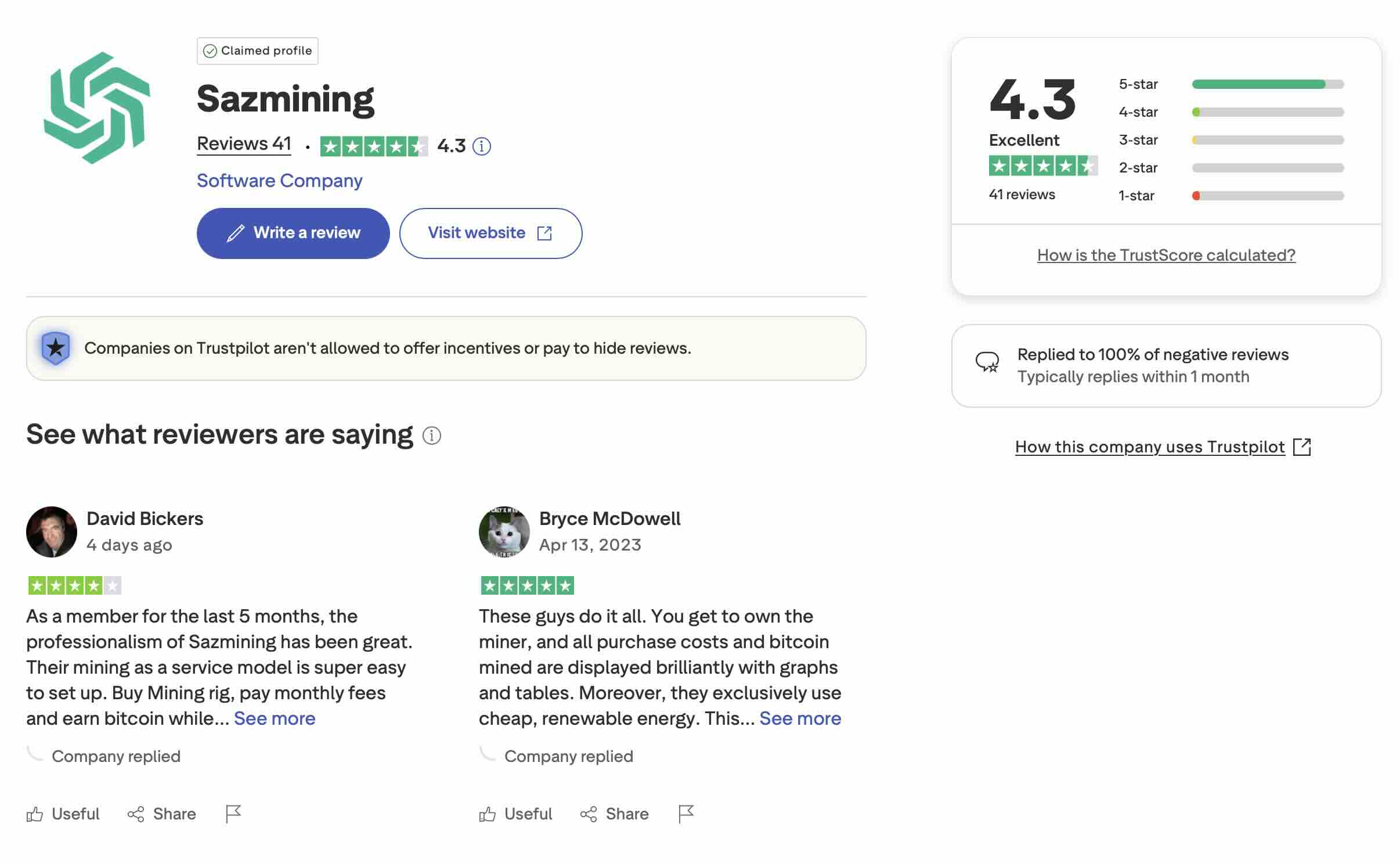Open the Visit website link
The height and width of the screenshot is (863, 1400).
pos(490,233)
